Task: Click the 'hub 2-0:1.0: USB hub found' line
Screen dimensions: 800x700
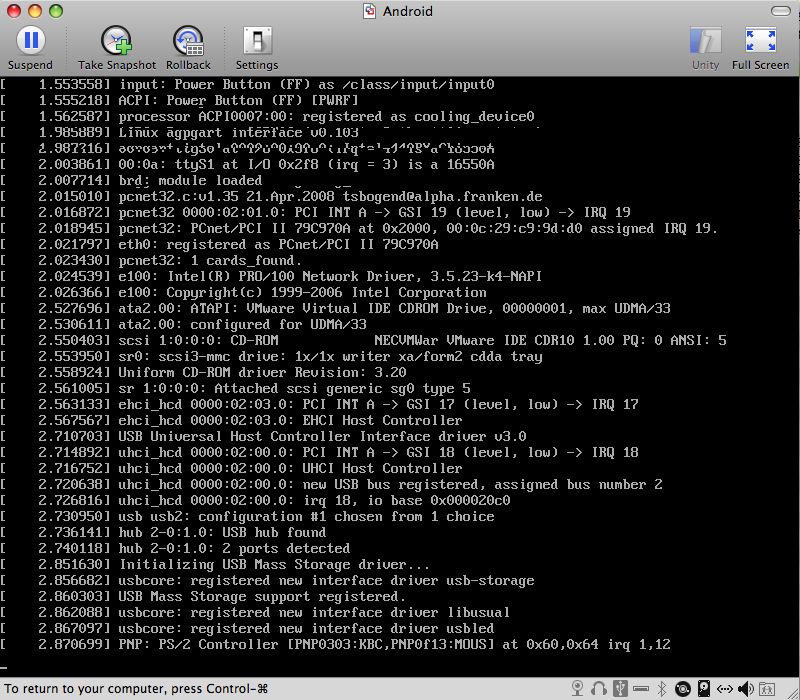Action: pyautogui.click(x=222, y=532)
